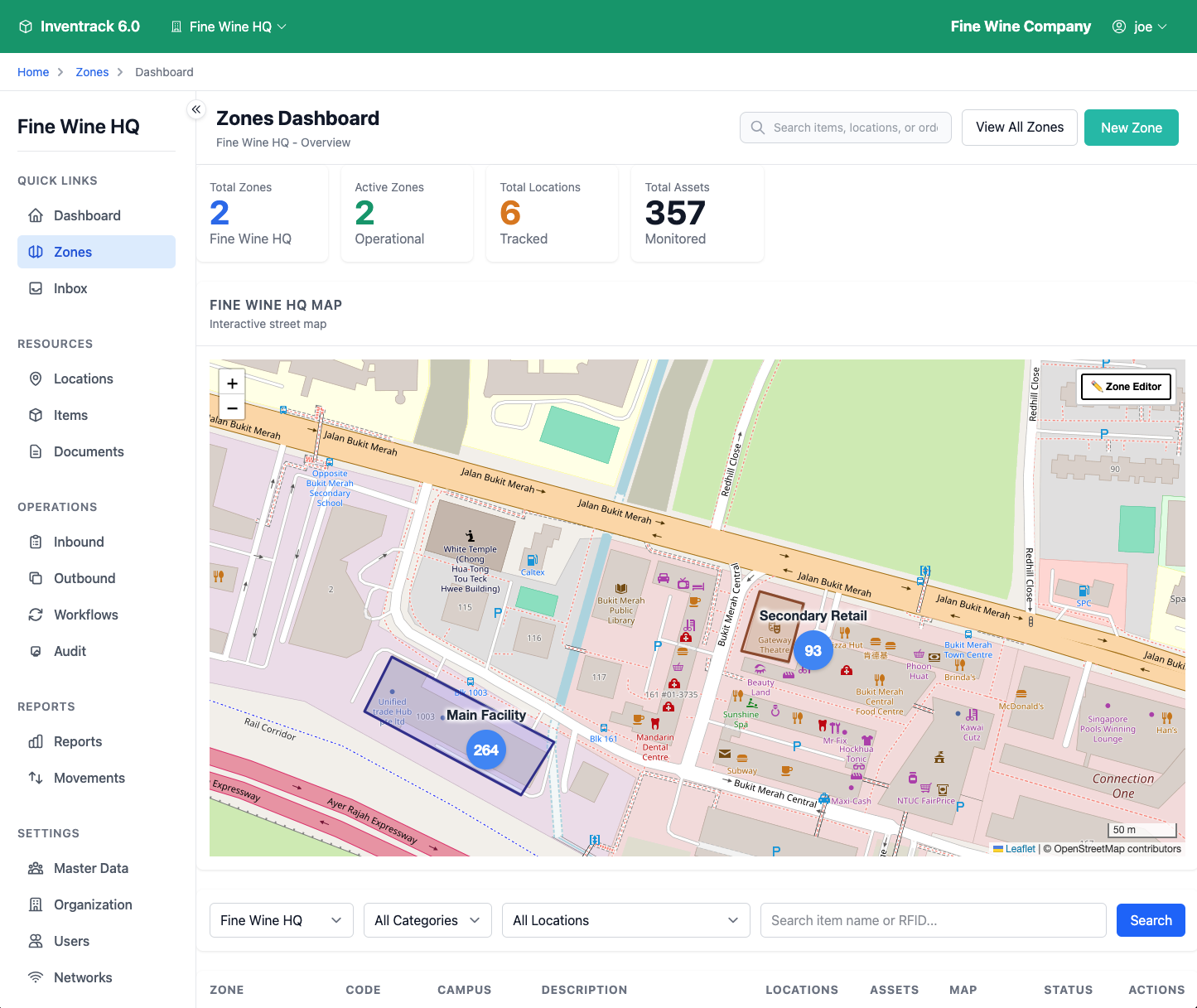The image size is (1197, 1008).
Task: Click the Networks wifi icon in sidebar
Action: (x=36, y=977)
